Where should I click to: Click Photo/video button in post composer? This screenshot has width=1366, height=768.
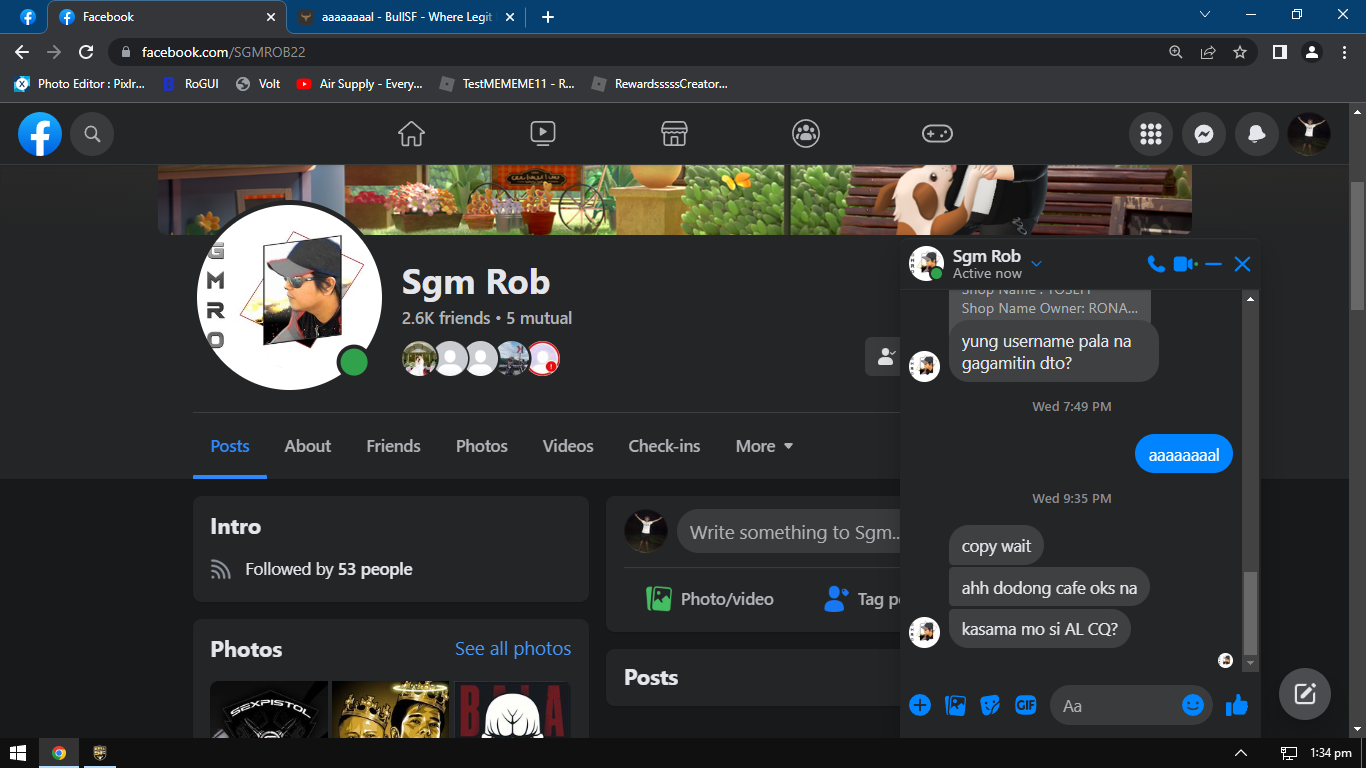pyautogui.click(x=710, y=599)
